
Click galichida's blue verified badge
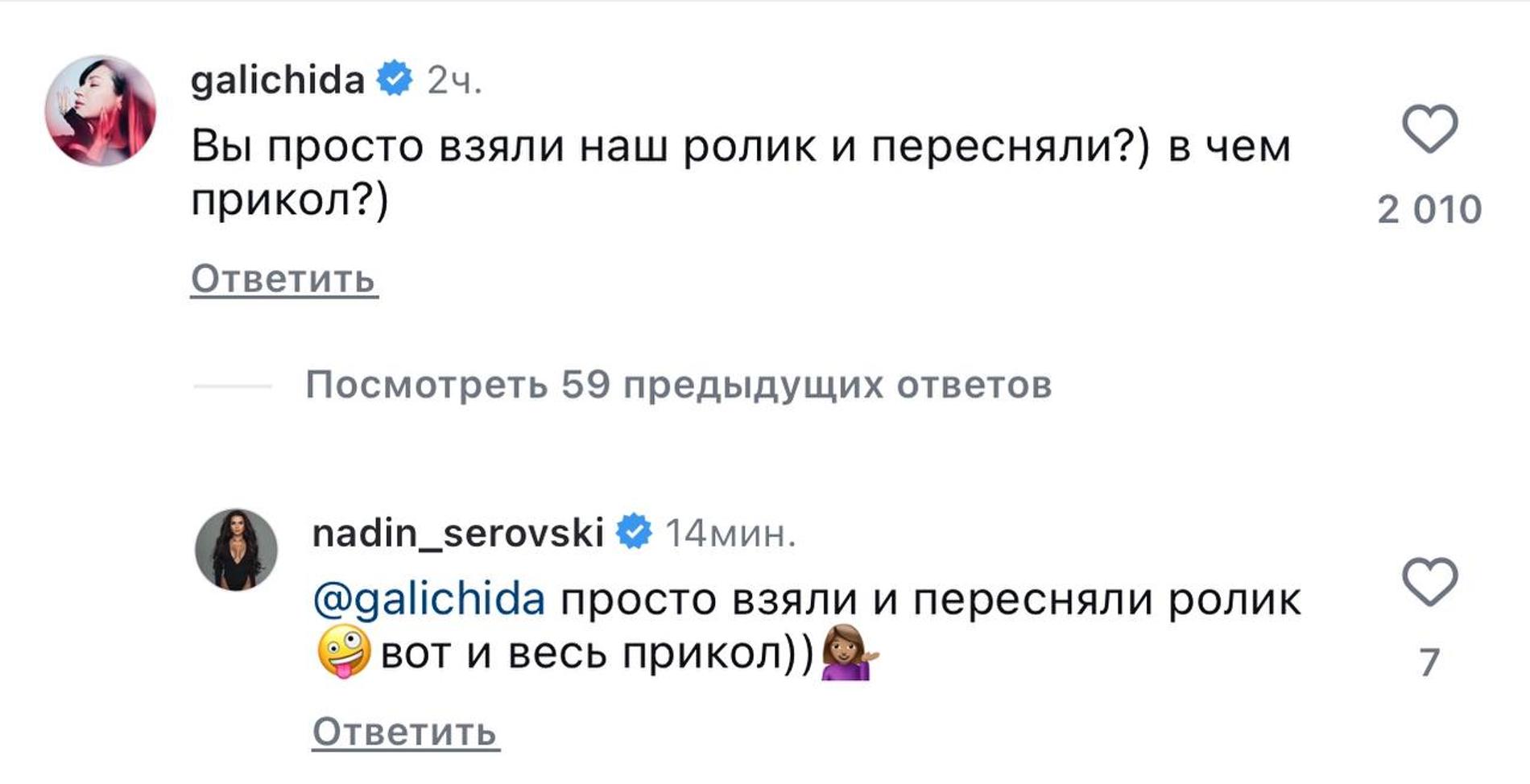point(395,79)
